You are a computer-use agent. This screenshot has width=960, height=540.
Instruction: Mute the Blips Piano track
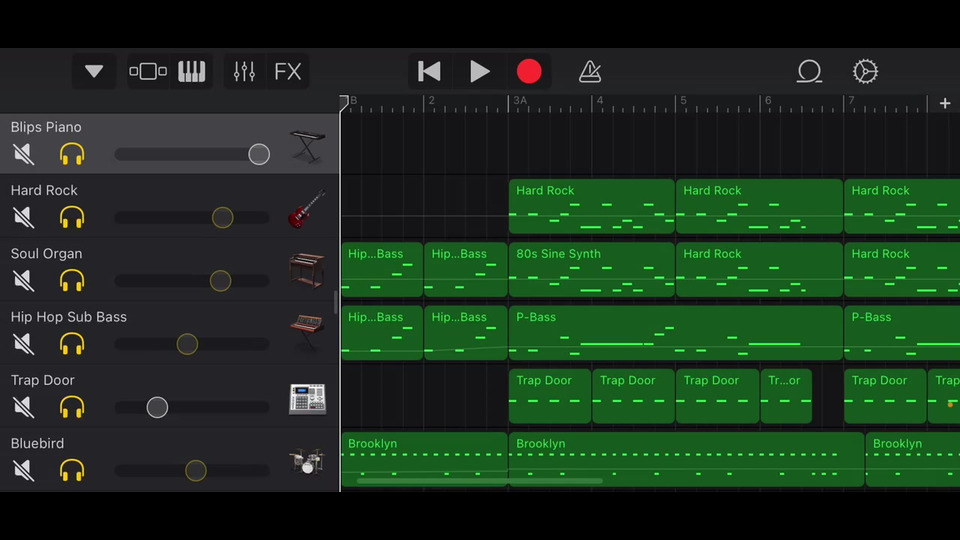point(23,154)
